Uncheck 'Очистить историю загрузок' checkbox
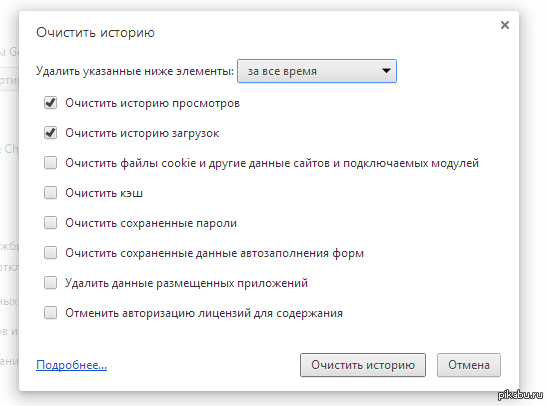Image resolution: width=548 pixels, height=406 pixels. click(50, 133)
